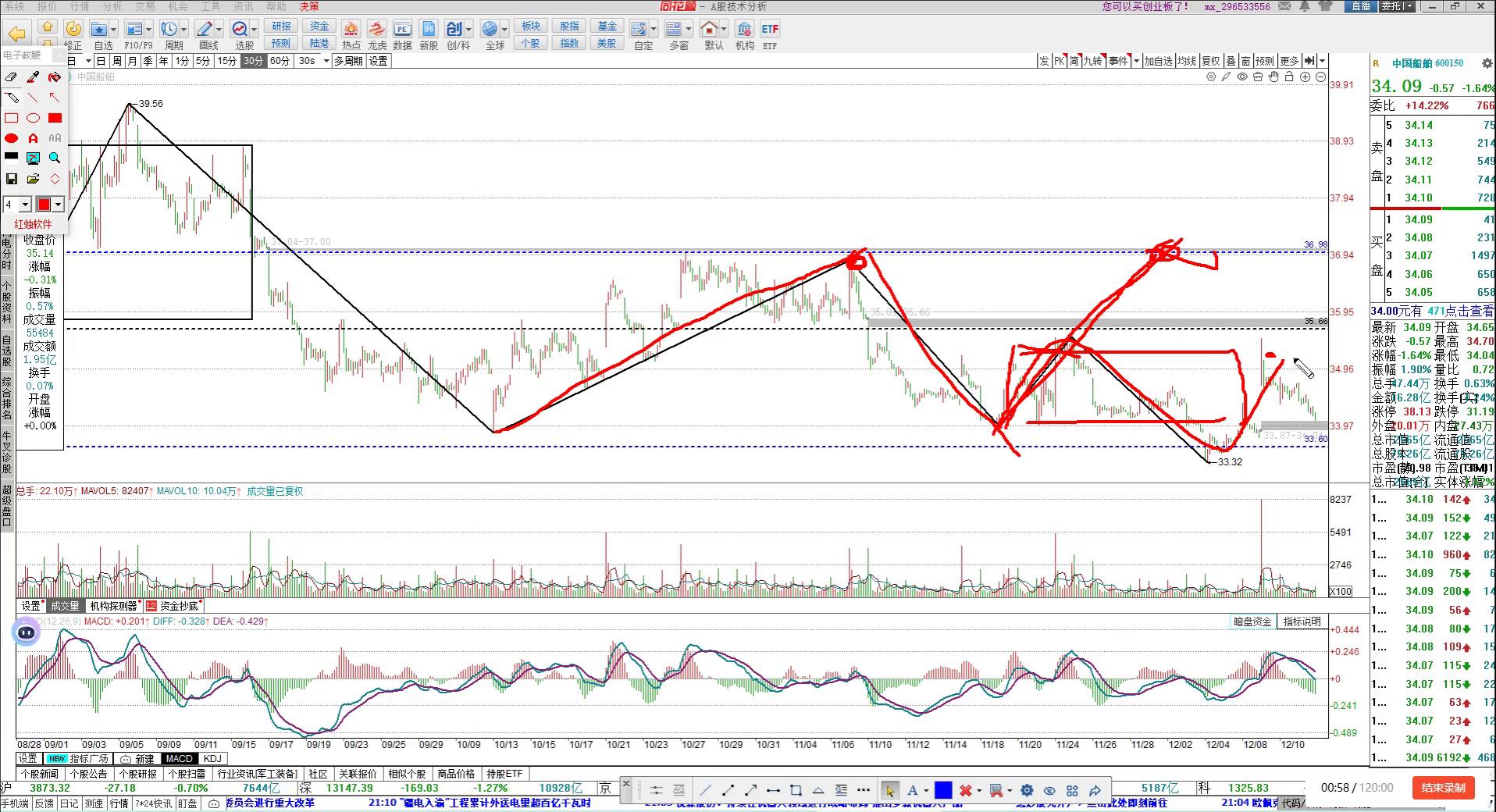Open the PE 数据 icon

402,35
